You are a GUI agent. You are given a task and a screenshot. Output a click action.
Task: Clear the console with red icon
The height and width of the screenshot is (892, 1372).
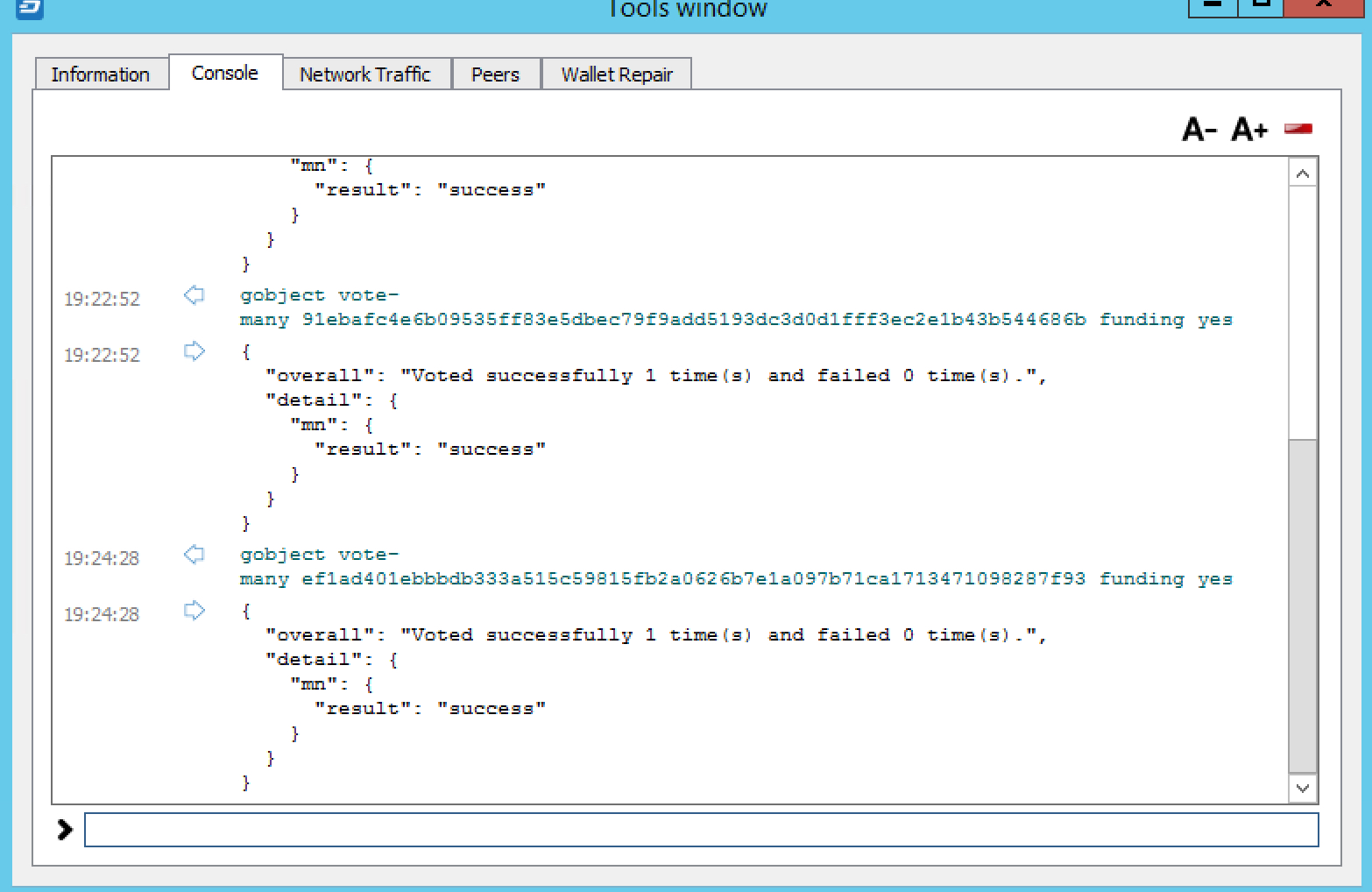(1298, 129)
